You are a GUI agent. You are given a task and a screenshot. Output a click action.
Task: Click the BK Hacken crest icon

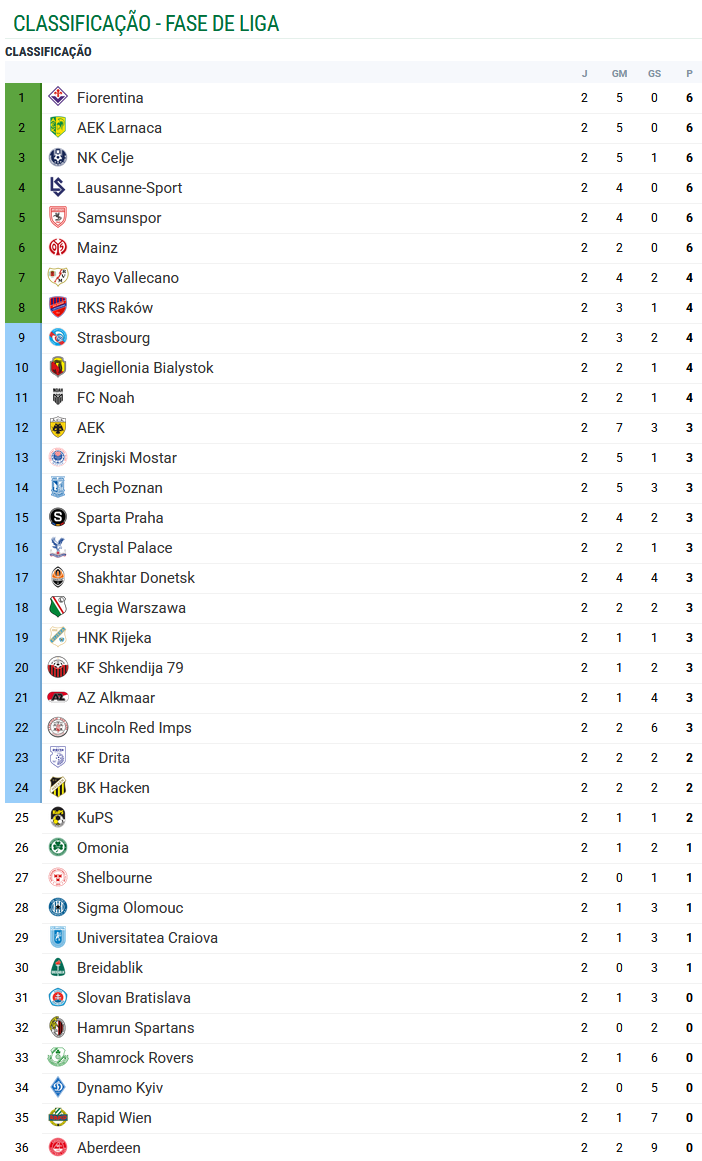point(58,788)
